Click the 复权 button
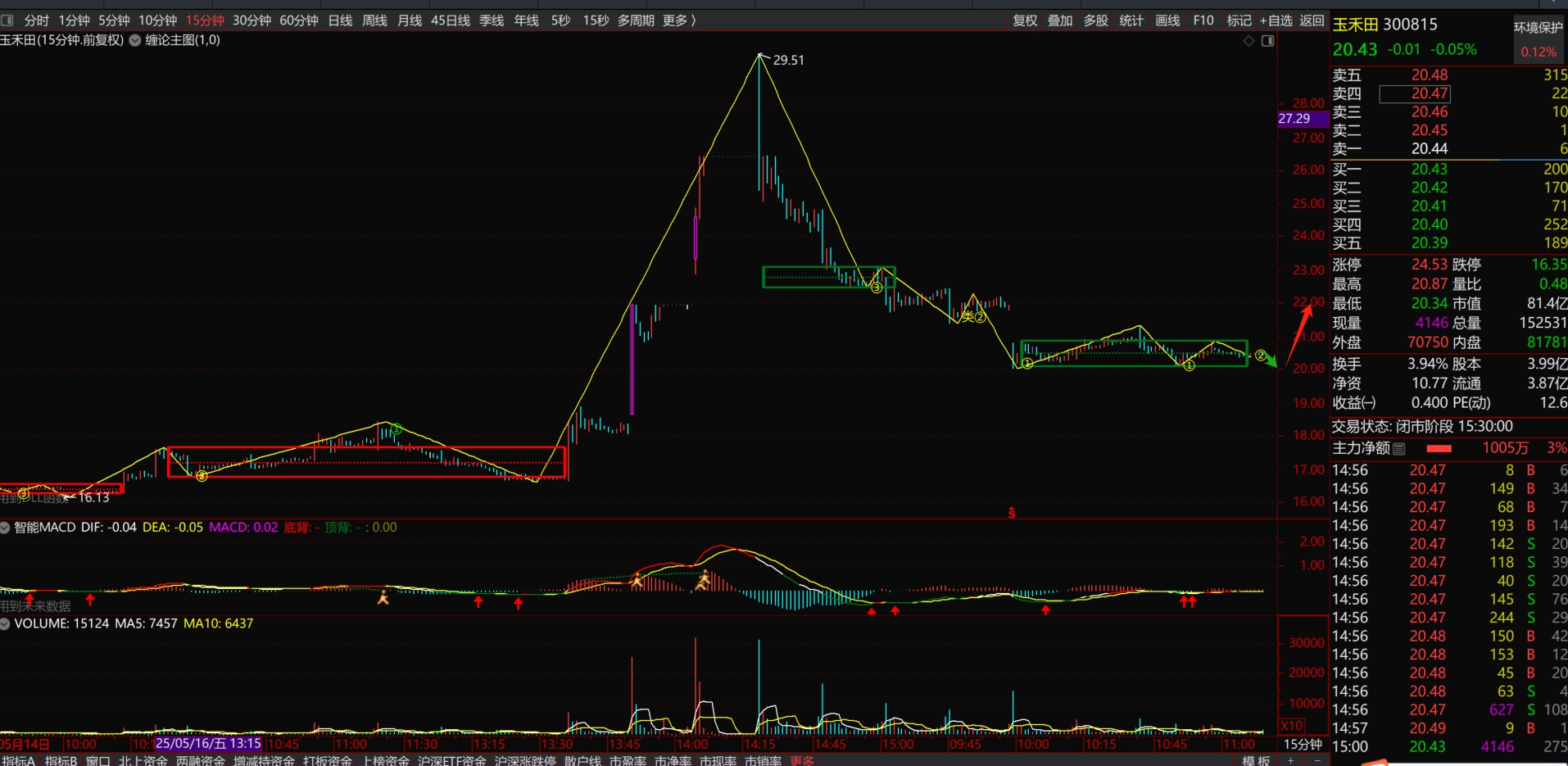This screenshot has height=766, width=1568. click(x=1026, y=20)
